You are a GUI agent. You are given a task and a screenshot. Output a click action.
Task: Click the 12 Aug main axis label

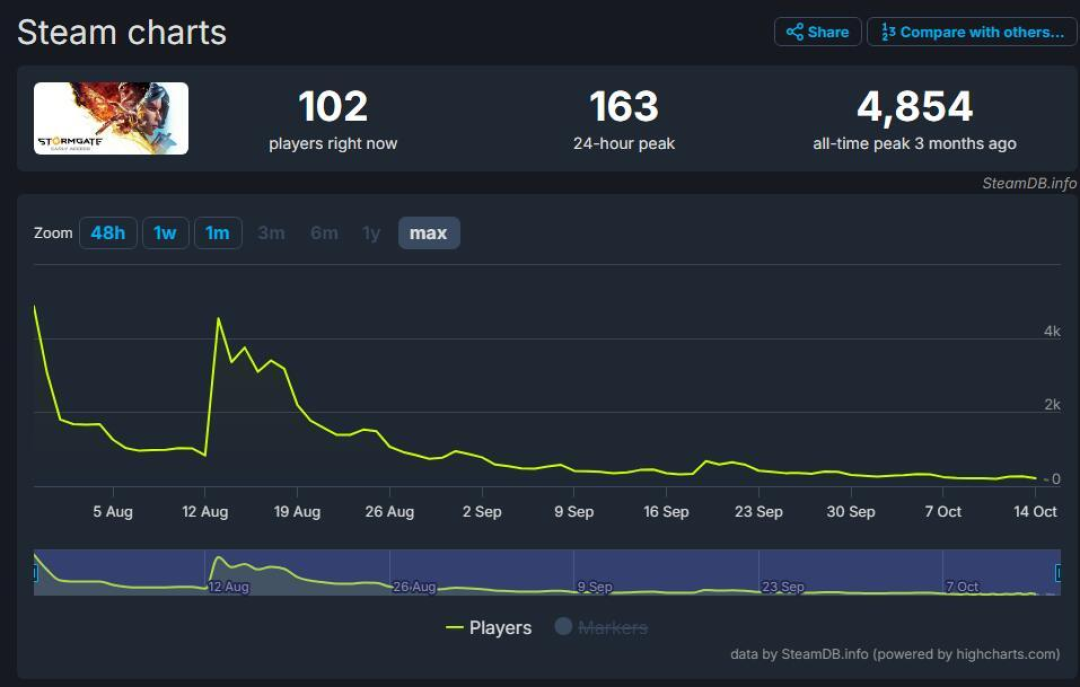point(205,511)
